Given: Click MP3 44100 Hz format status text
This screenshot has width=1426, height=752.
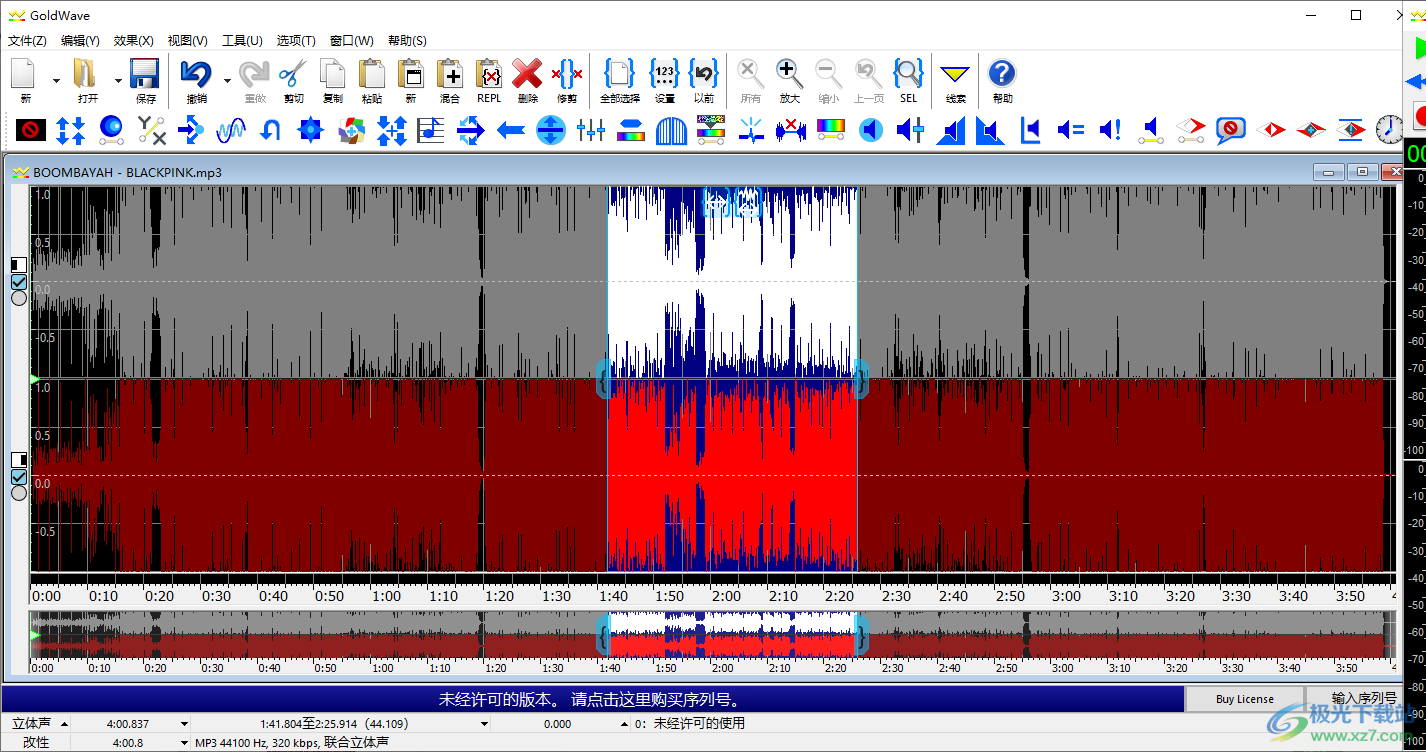Looking at the screenshot, I should pos(292,742).
